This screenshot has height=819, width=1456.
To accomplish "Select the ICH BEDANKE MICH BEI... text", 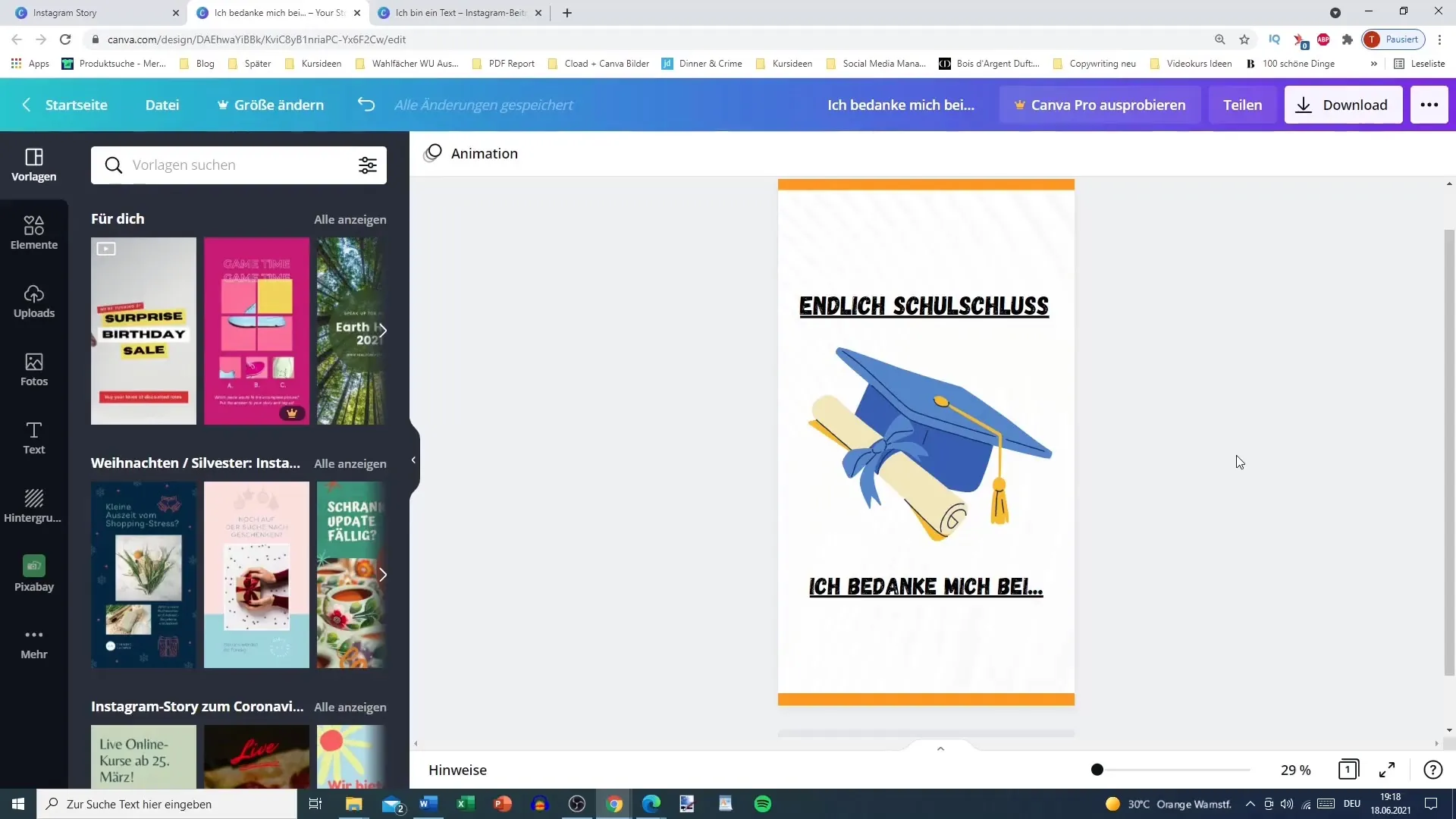I will tap(925, 587).
